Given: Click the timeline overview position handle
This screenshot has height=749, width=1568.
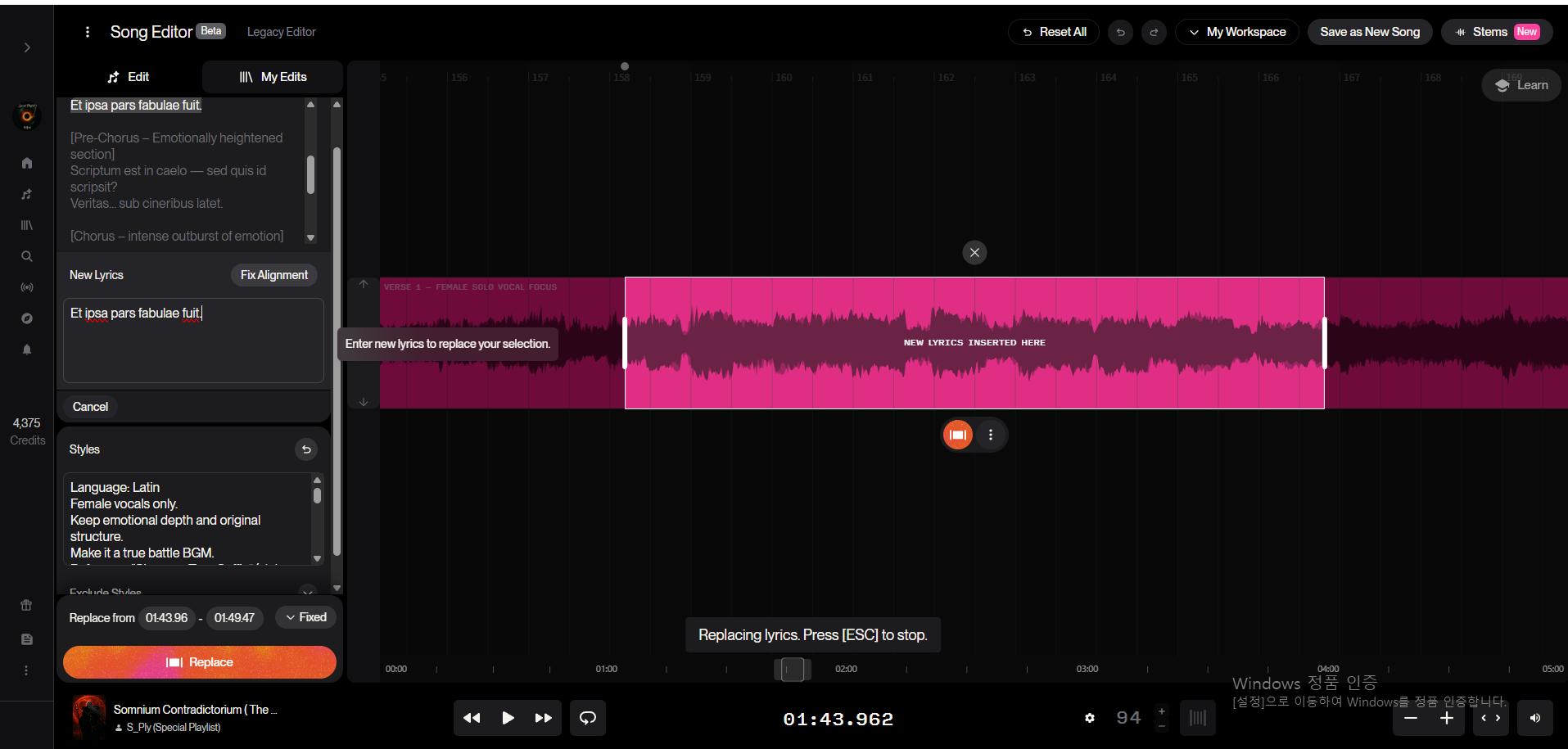Looking at the screenshot, I should coord(792,669).
